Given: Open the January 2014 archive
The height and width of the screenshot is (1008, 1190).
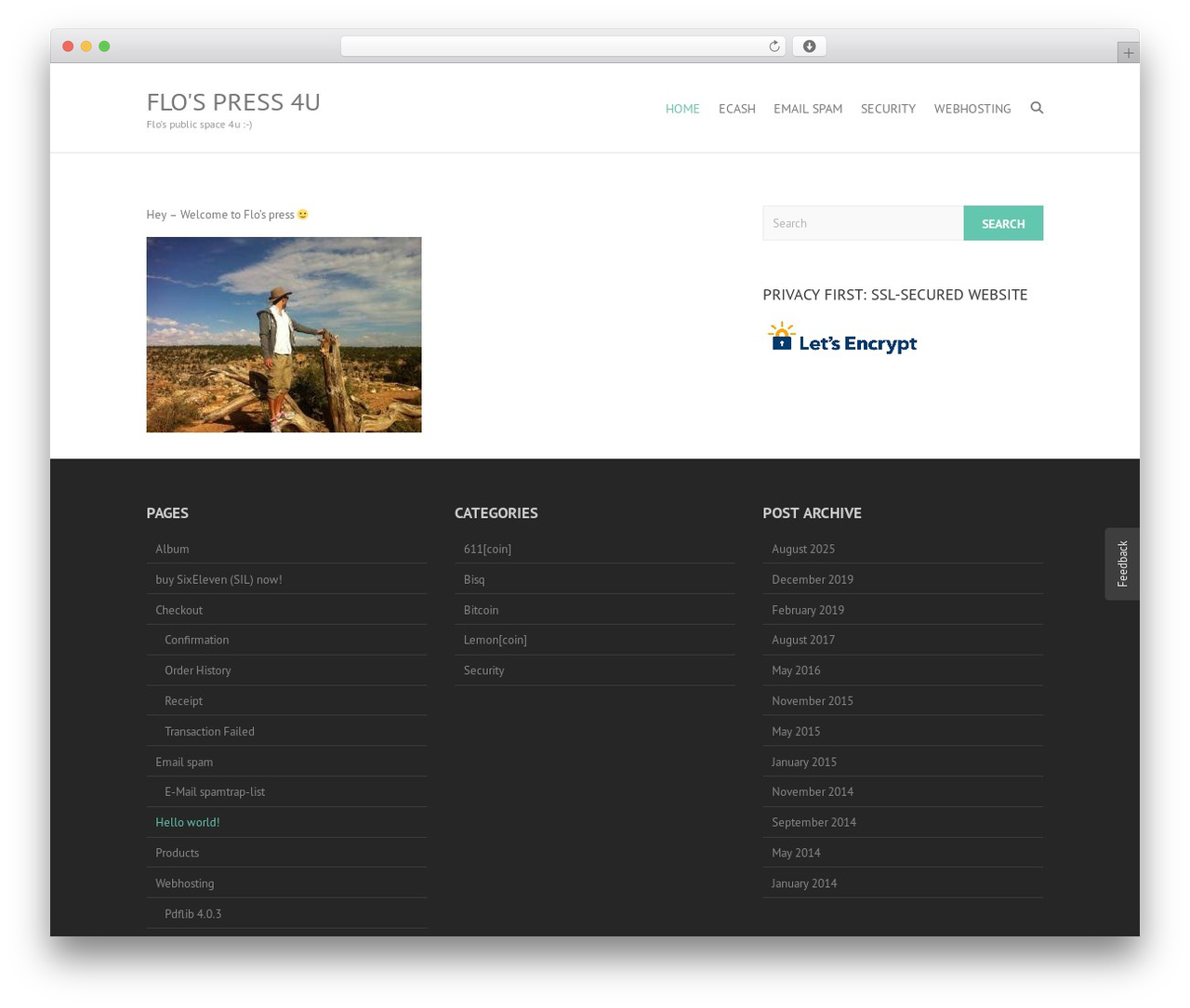Looking at the screenshot, I should (x=804, y=883).
